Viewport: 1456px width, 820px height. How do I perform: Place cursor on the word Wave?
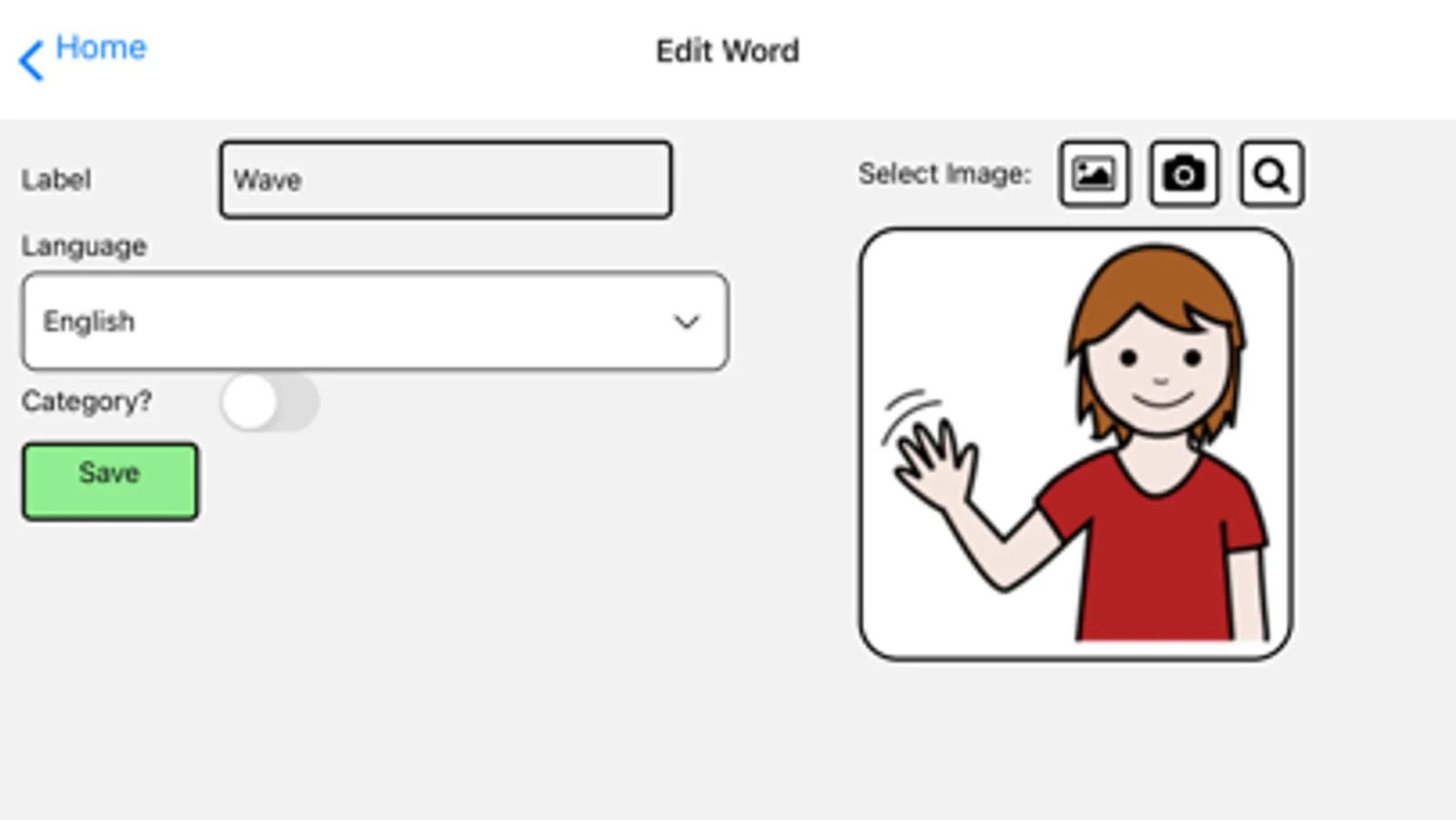point(267,180)
